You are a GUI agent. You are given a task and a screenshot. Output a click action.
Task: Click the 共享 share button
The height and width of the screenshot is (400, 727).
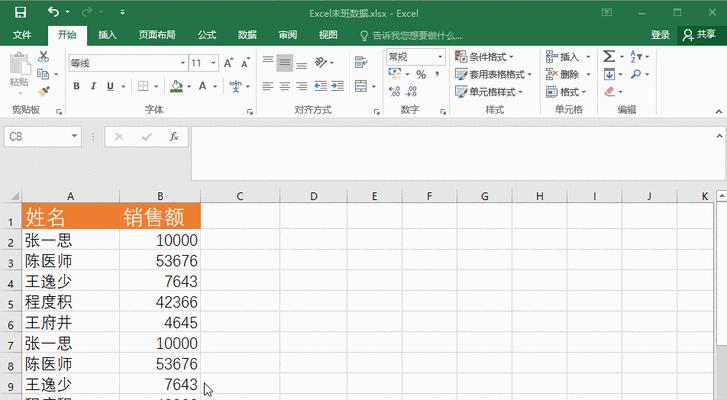coord(700,35)
